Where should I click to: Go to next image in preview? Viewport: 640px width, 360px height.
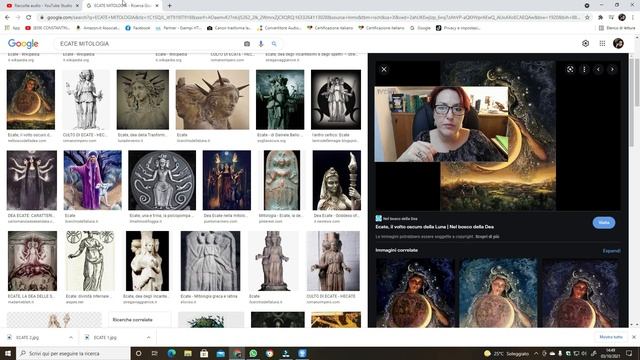[612, 69]
